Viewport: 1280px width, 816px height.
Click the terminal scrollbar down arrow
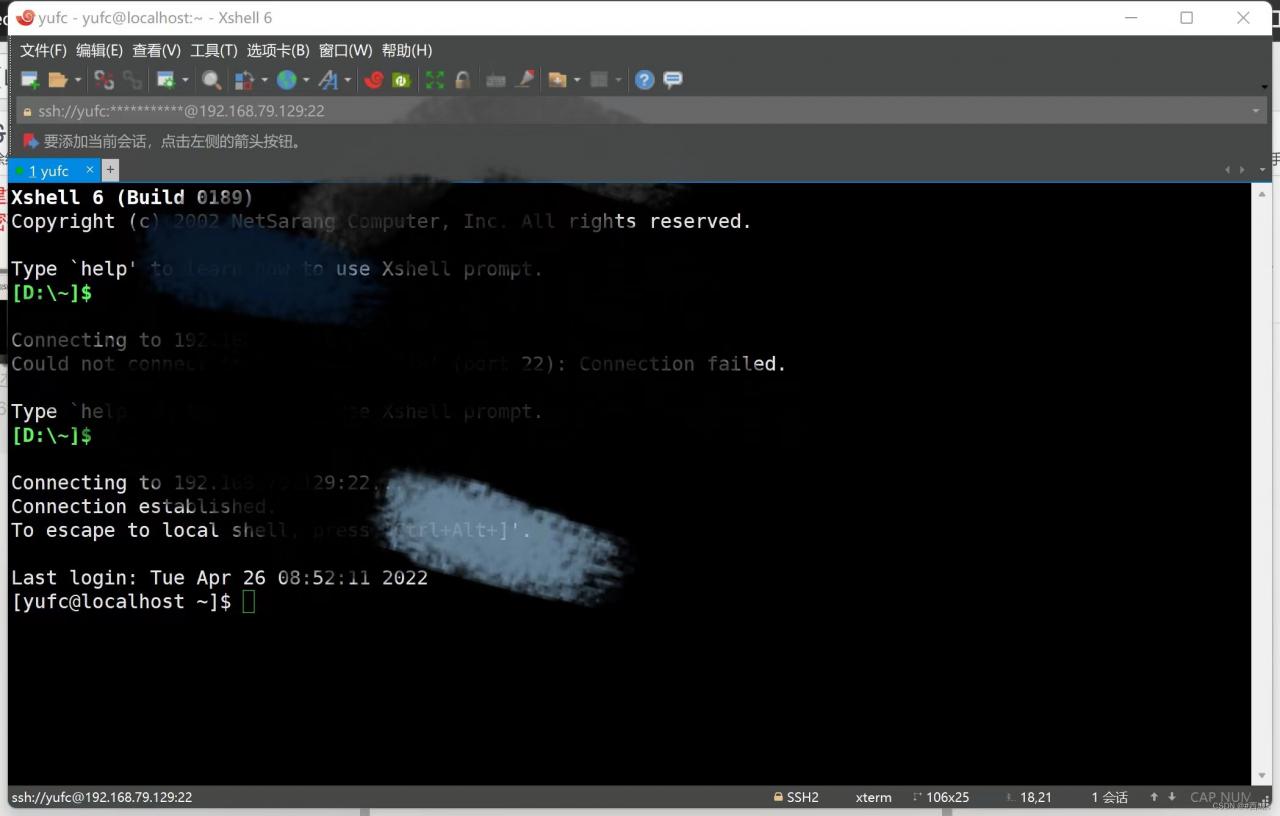[x=1260, y=776]
